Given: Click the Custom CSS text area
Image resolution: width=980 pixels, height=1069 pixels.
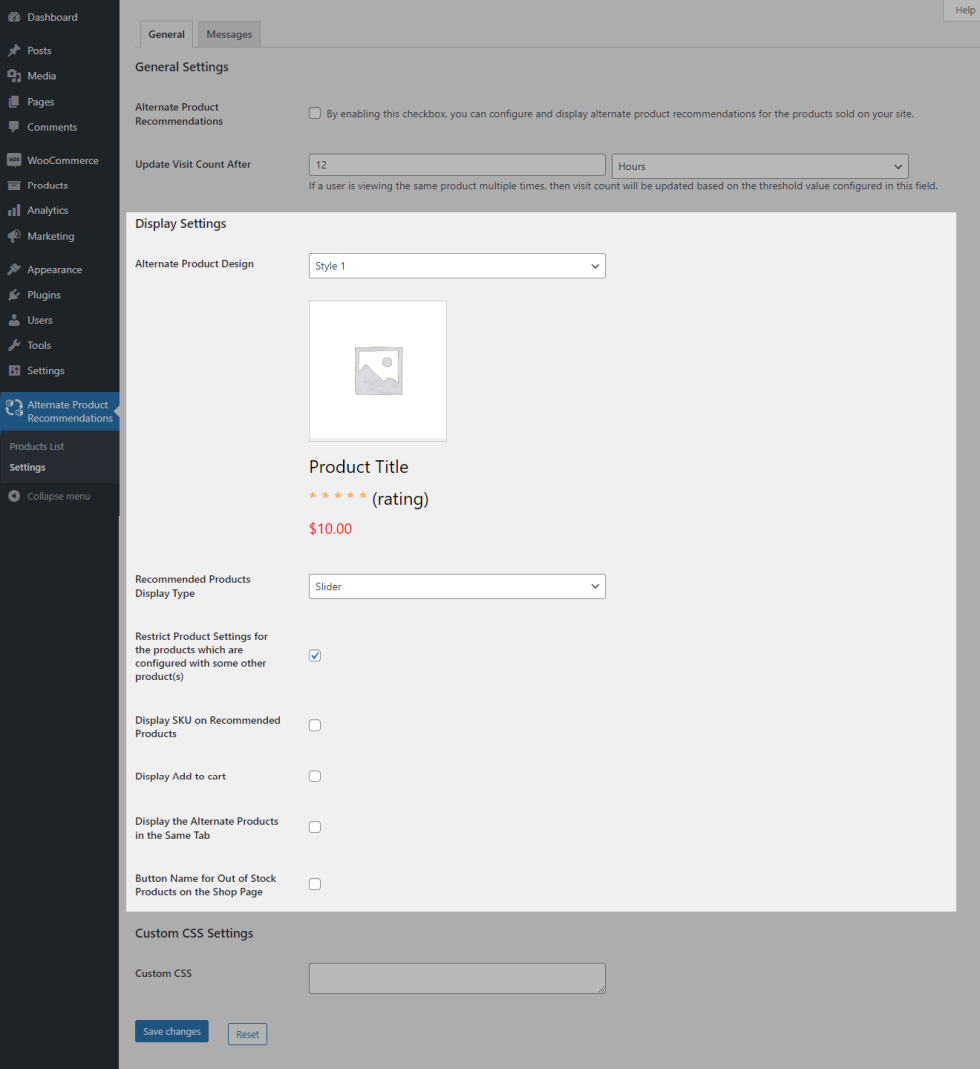Looking at the screenshot, I should (x=457, y=978).
